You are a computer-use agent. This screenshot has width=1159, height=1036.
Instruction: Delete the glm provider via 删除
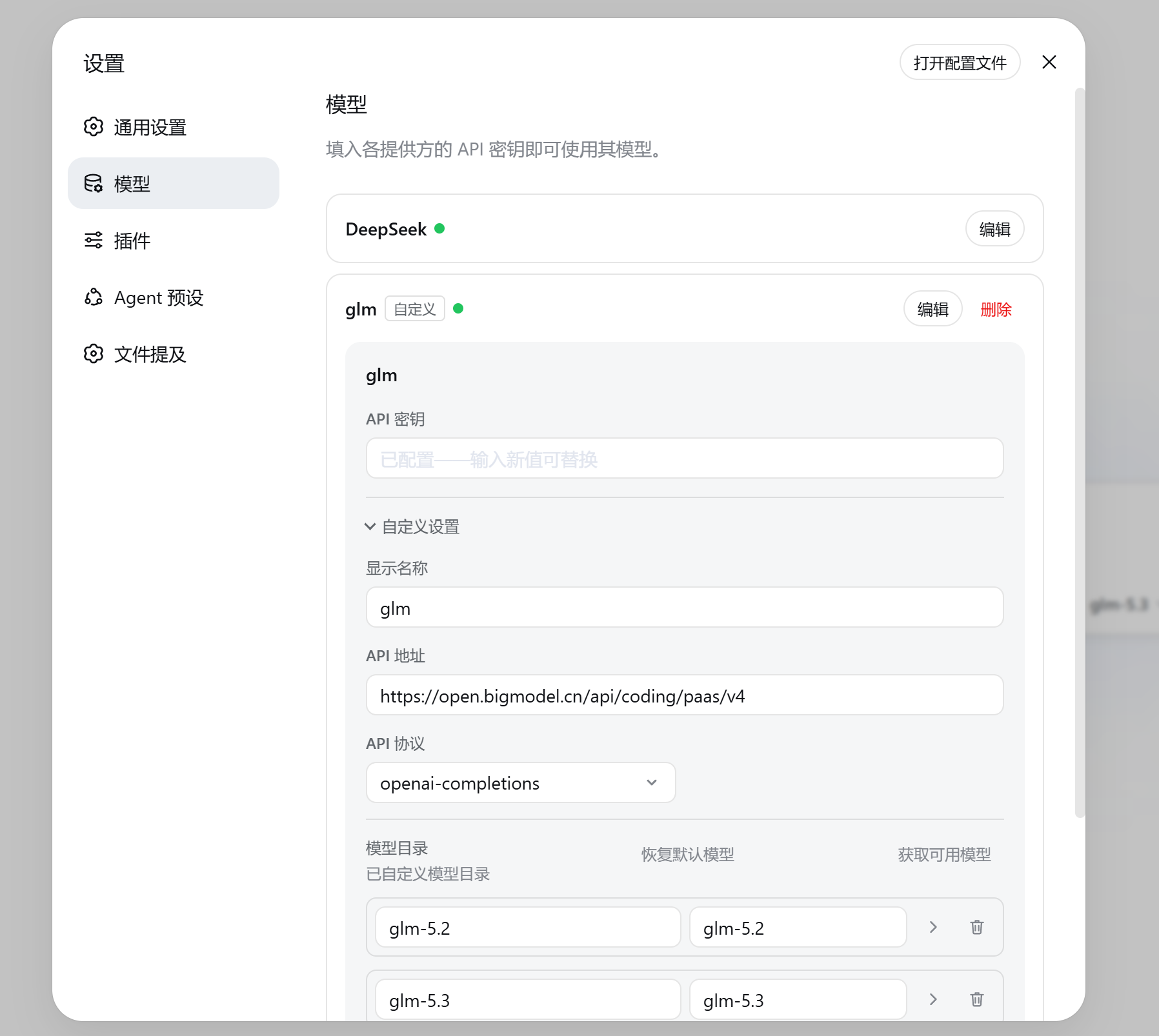pos(996,310)
